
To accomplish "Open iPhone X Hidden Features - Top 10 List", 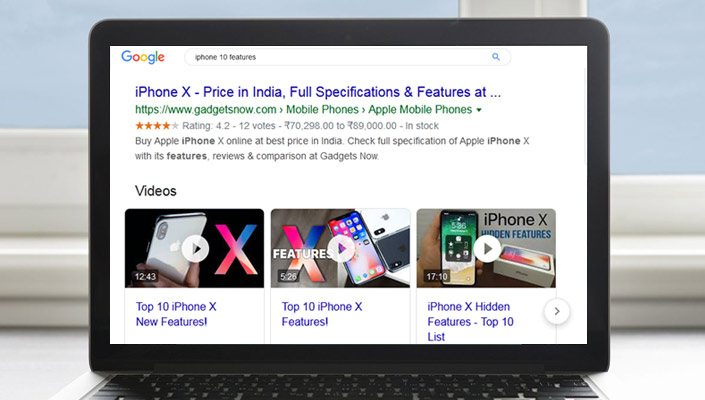I will [x=470, y=321].
